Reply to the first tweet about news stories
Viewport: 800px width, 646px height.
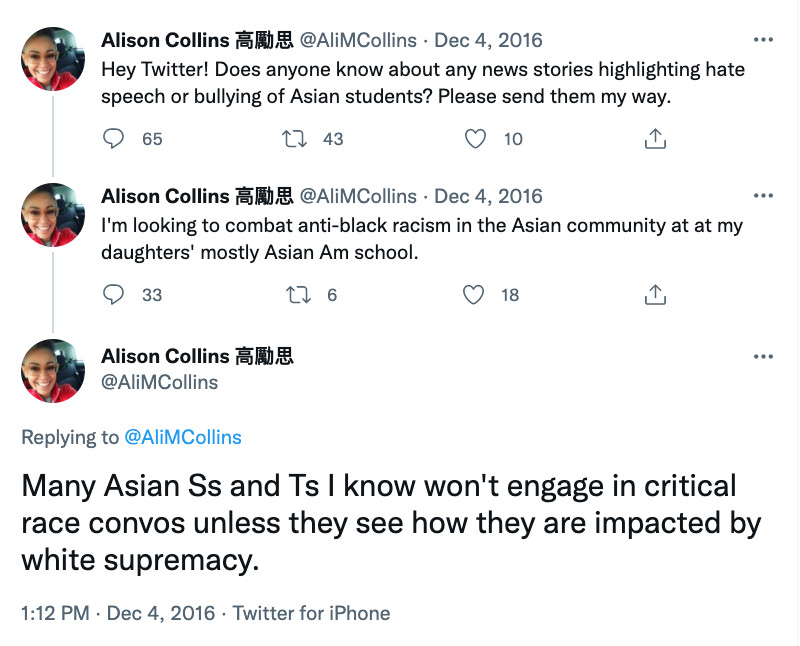tap(113, 139)
